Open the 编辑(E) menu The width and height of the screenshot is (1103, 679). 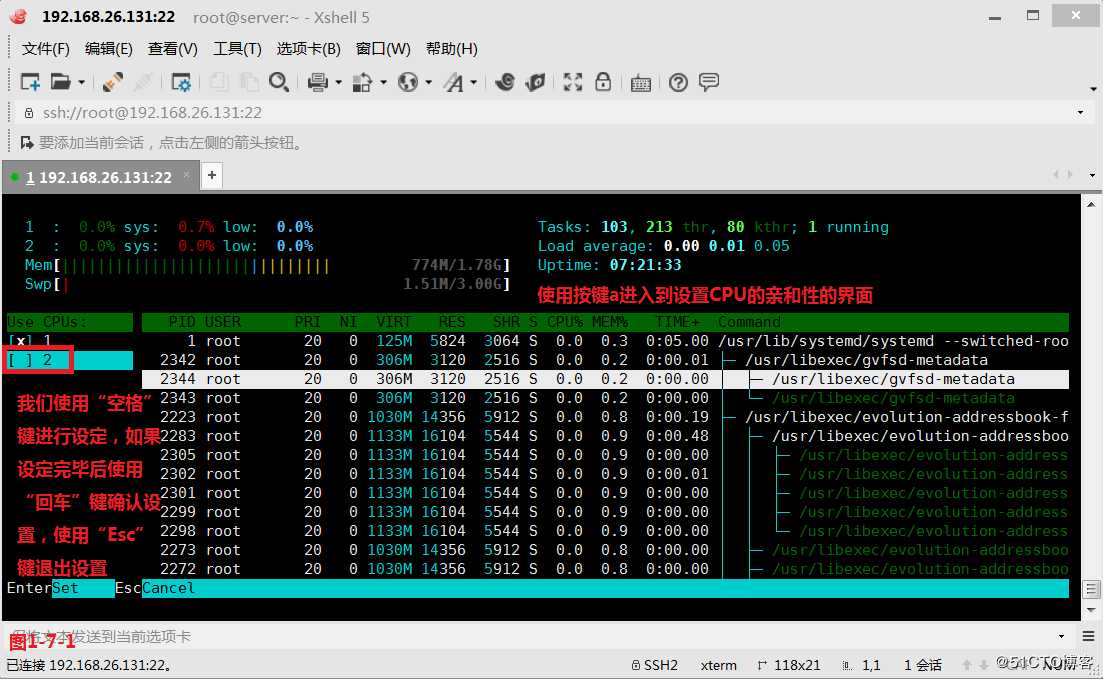point(108,49)
